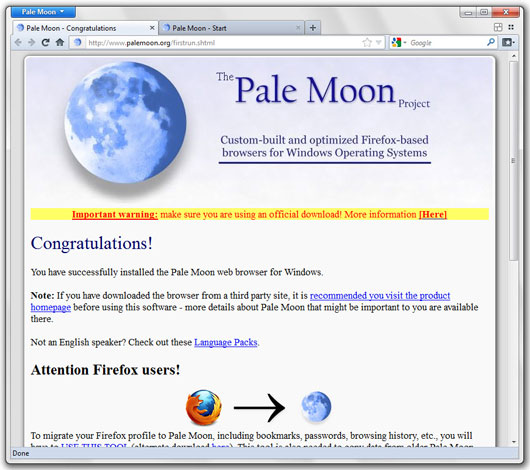Image resolution: width=530 pixels, height=470 pixels.
Task: Maximize the Pale Moon window
Action: pyautogui.click(x=484, y=13)
